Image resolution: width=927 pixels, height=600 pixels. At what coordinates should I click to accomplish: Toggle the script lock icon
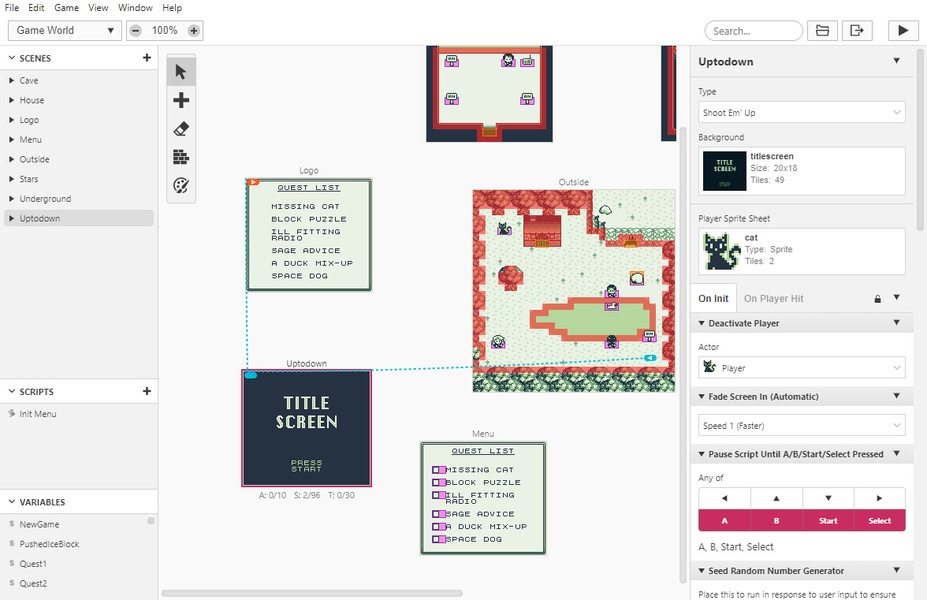(878, 298)
